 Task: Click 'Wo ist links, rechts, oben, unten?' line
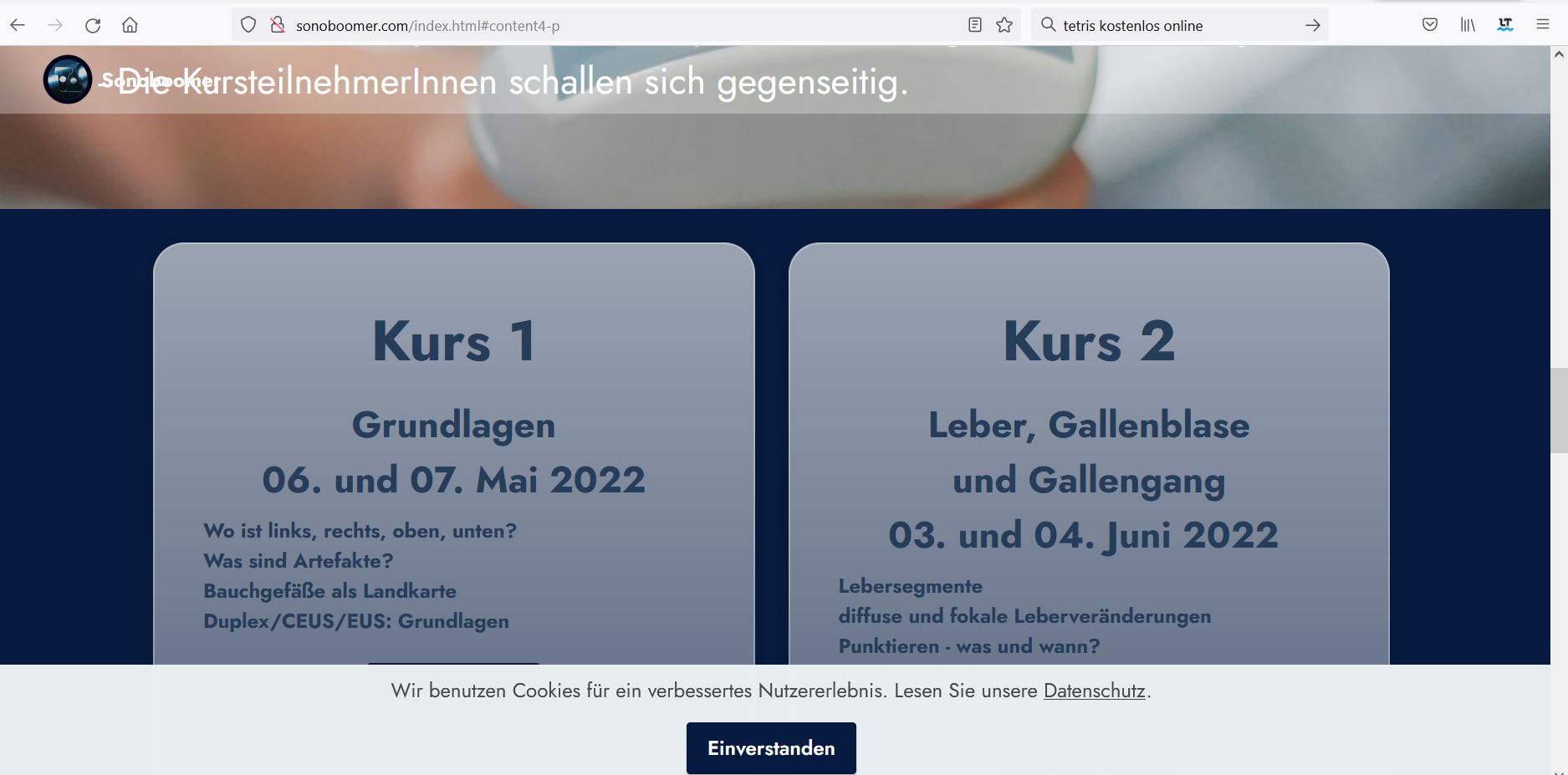point(360,531)
